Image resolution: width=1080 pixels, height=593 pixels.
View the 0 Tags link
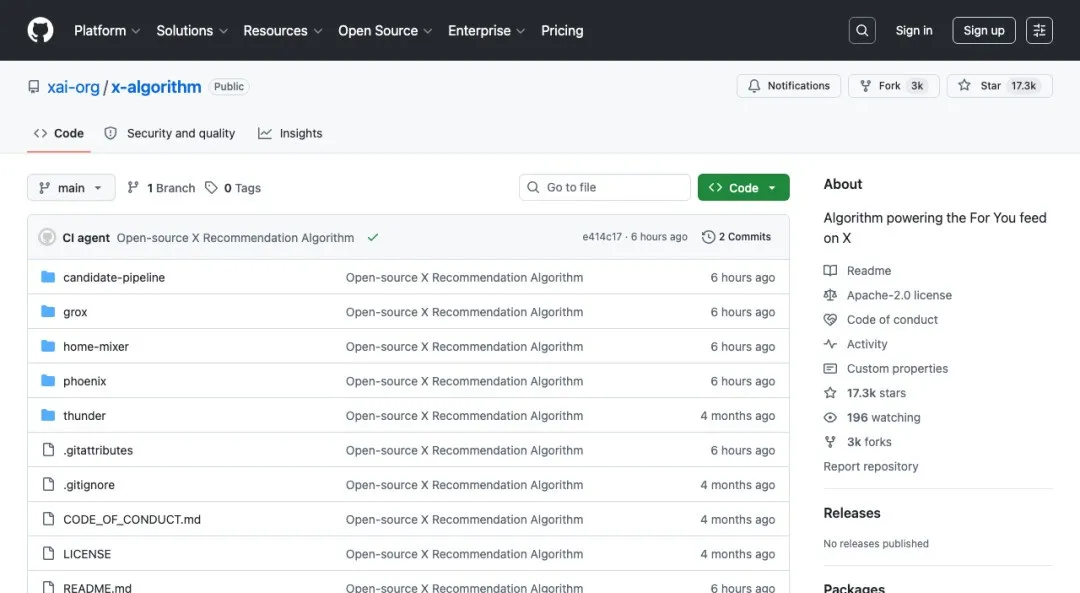233,187
